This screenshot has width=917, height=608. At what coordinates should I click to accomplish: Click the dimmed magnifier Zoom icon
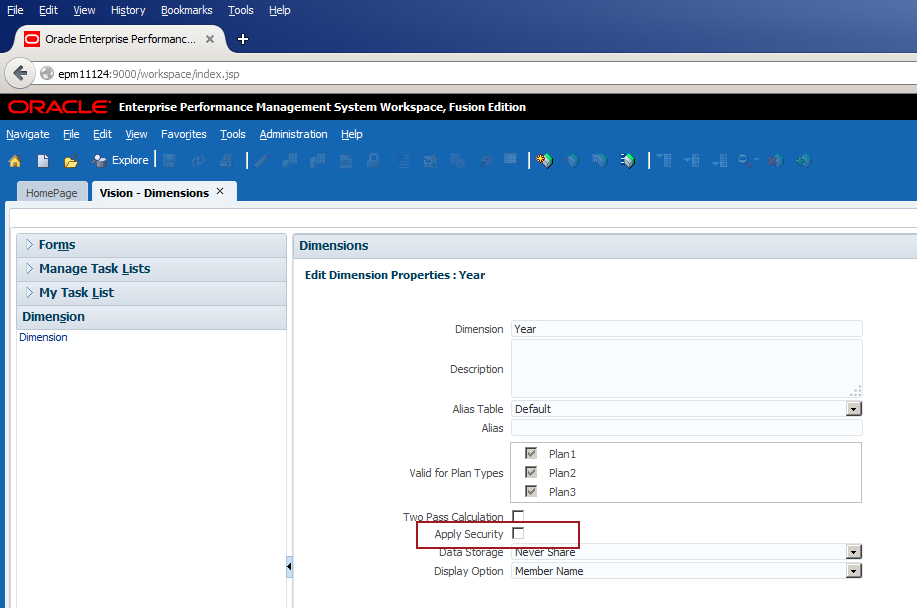tap(744, 160)
